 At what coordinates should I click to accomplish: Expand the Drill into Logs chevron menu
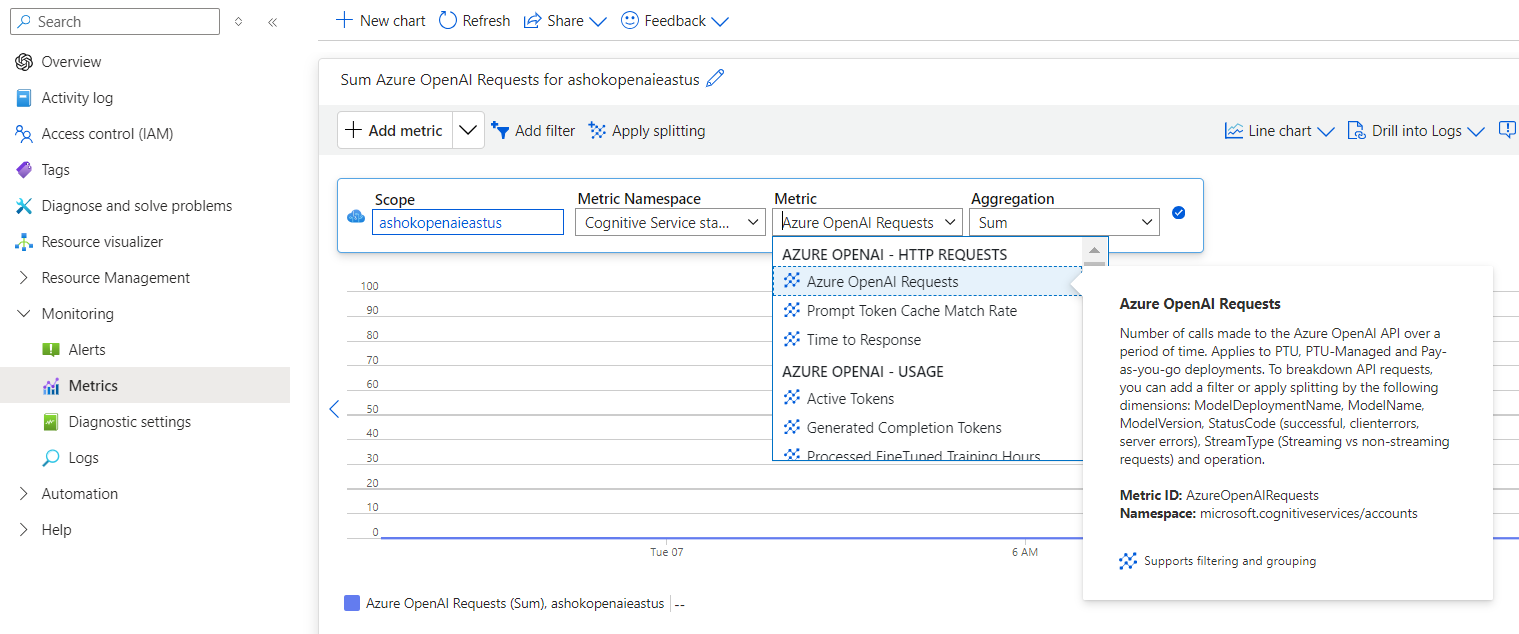pos(1476,131)
